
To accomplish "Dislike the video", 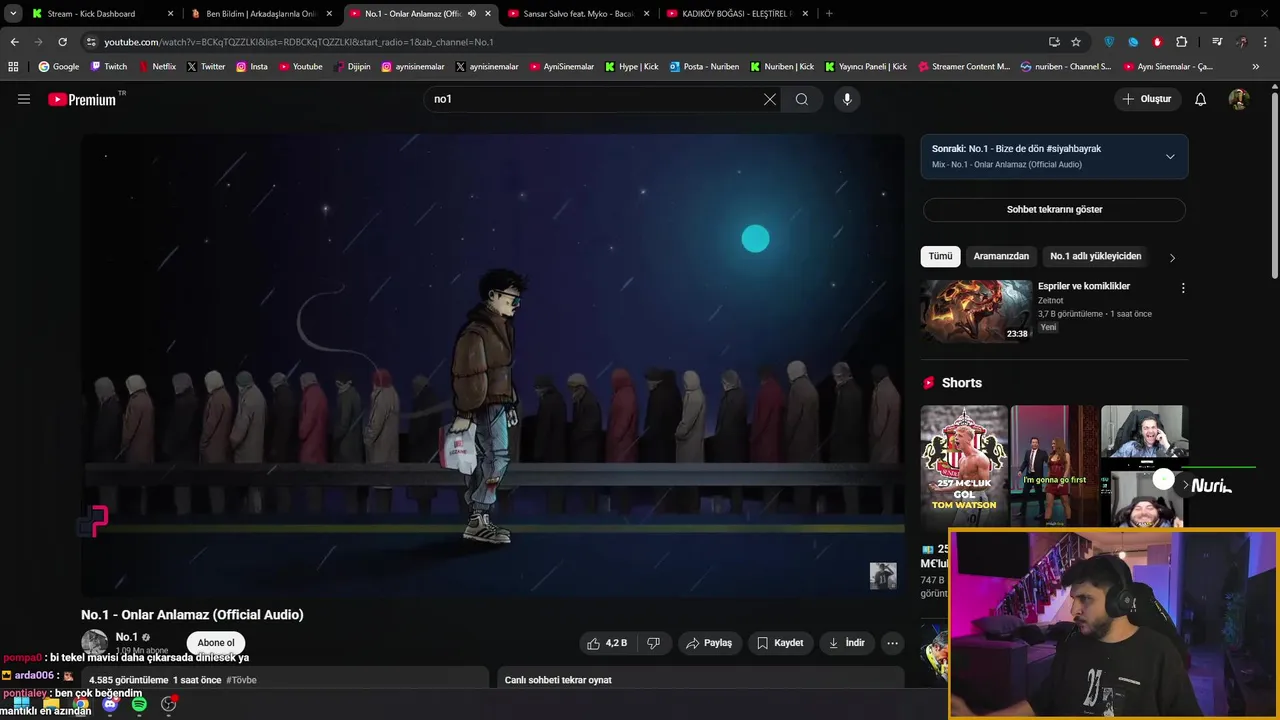I will pos(654,643).
